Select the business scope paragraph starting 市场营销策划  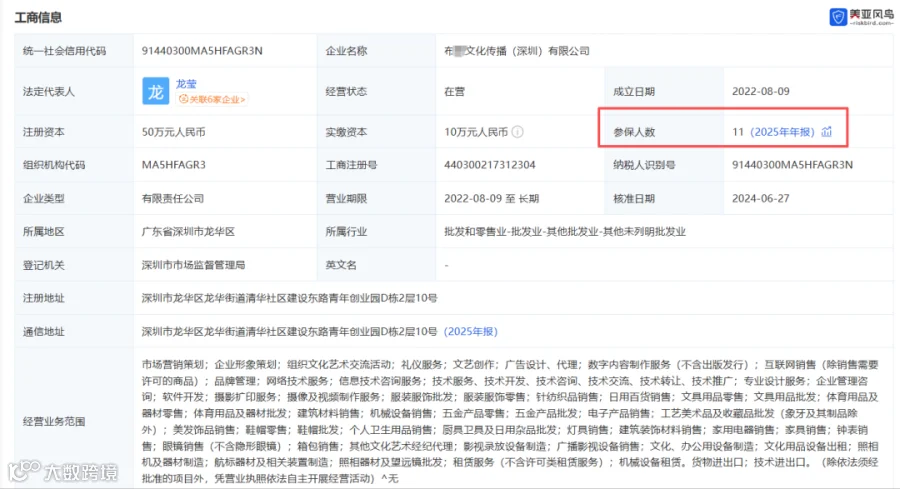510,421
